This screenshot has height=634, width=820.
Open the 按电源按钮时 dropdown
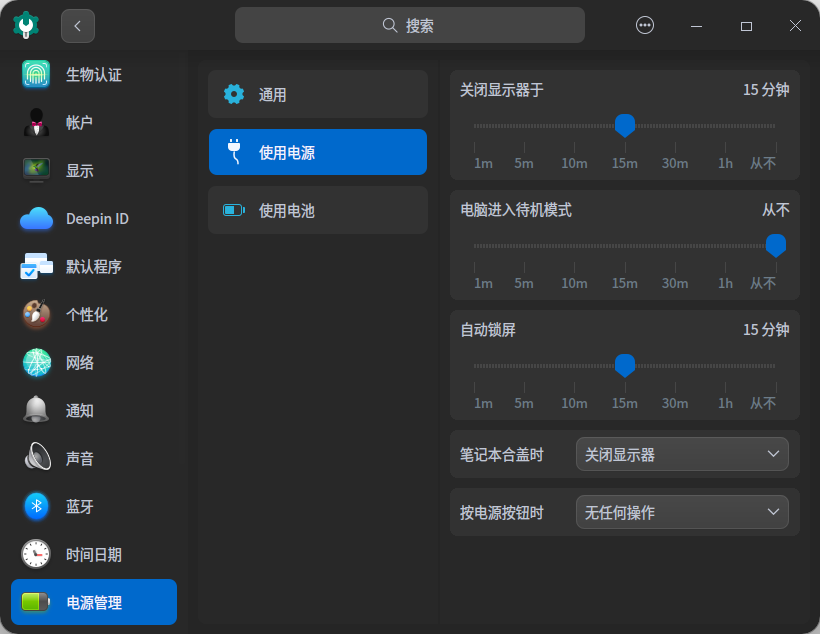coord(682,512)
